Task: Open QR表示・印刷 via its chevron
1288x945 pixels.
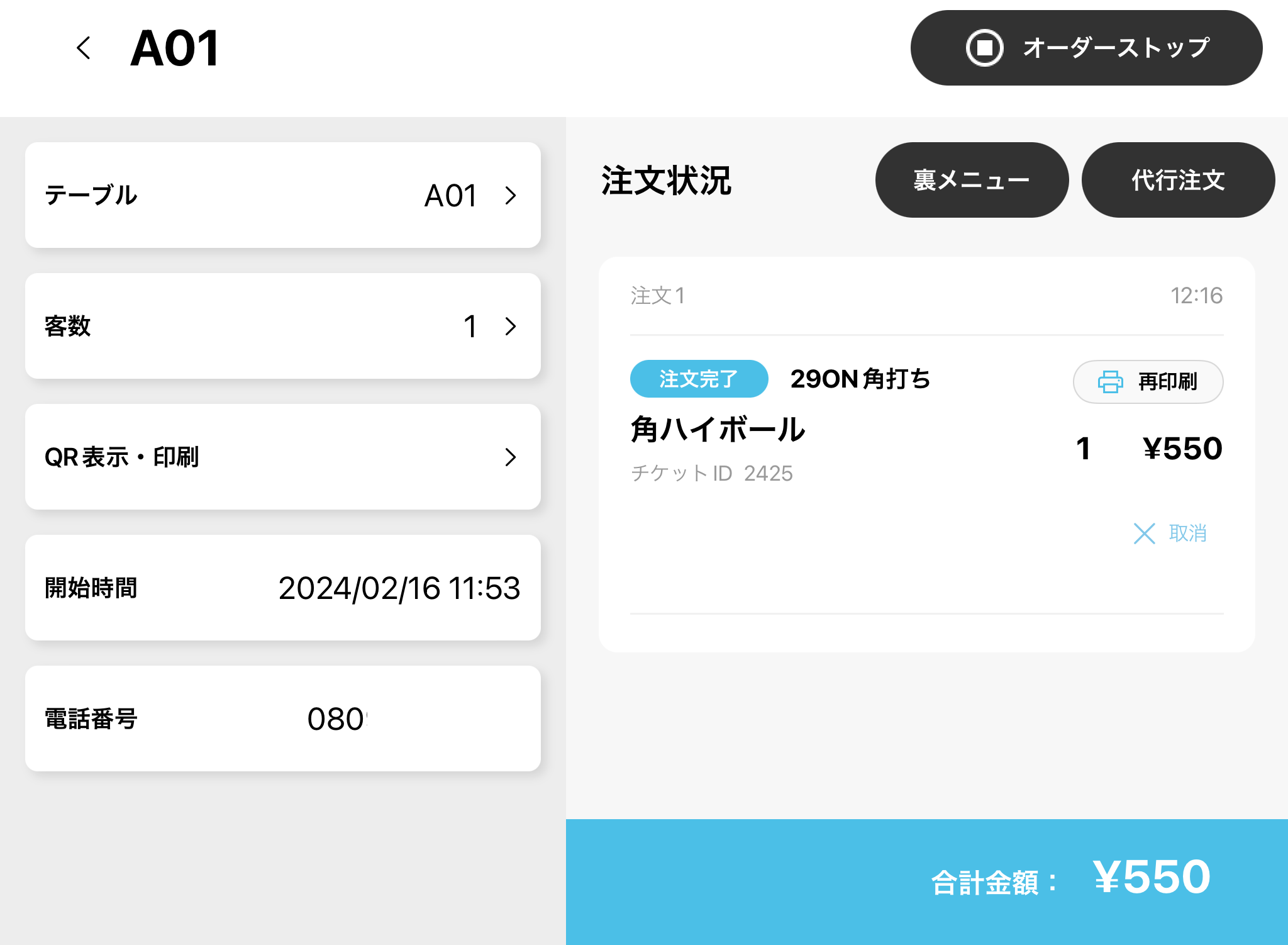Action: coord(511,457)
